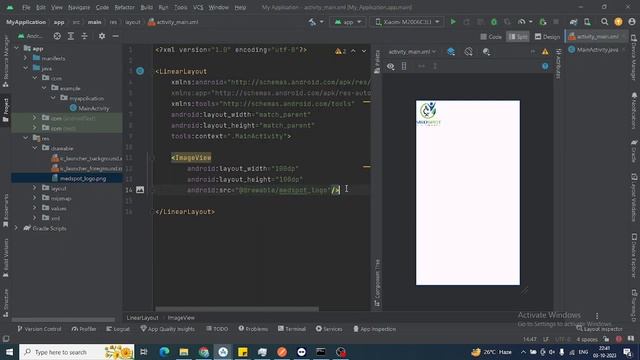Jump to previous highlighted error arrow

pyautogui.click(x=353, y=51)
